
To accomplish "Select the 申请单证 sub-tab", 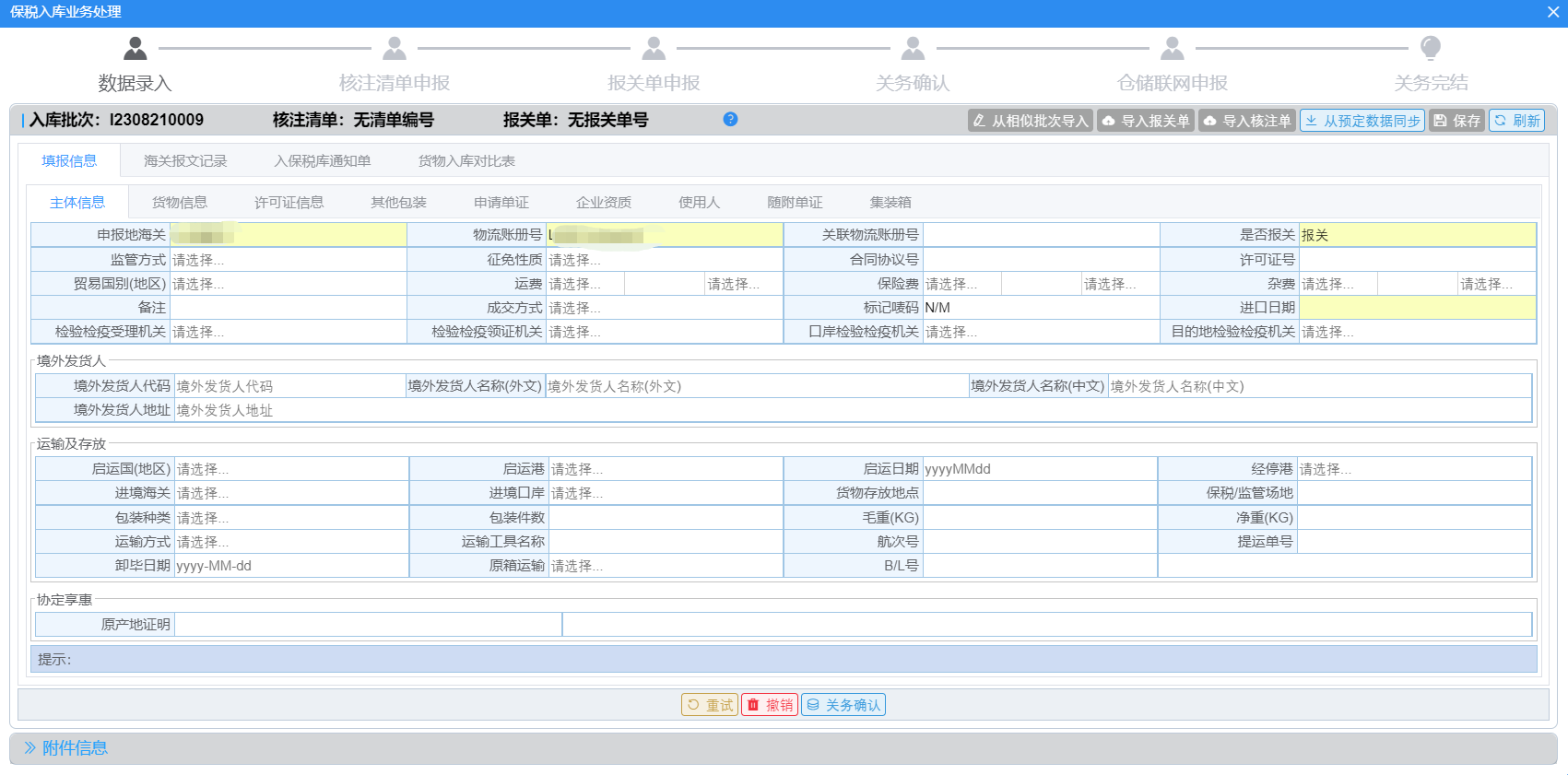I will pos(501,202).
